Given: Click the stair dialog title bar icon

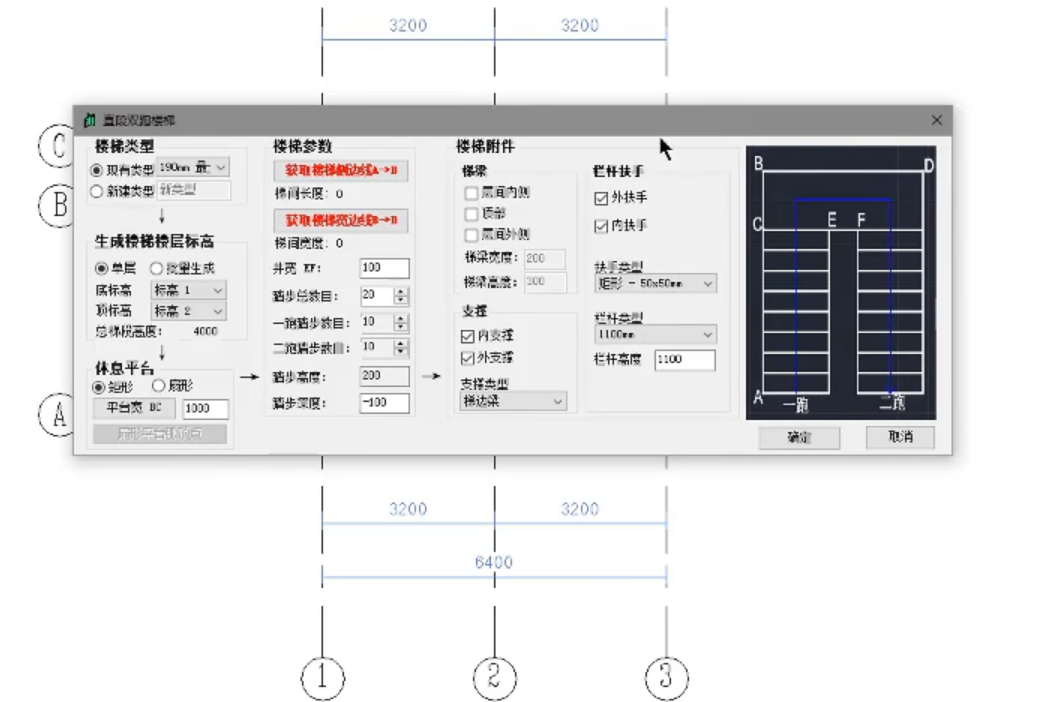Looking at the screenshot, I should 89,120.
